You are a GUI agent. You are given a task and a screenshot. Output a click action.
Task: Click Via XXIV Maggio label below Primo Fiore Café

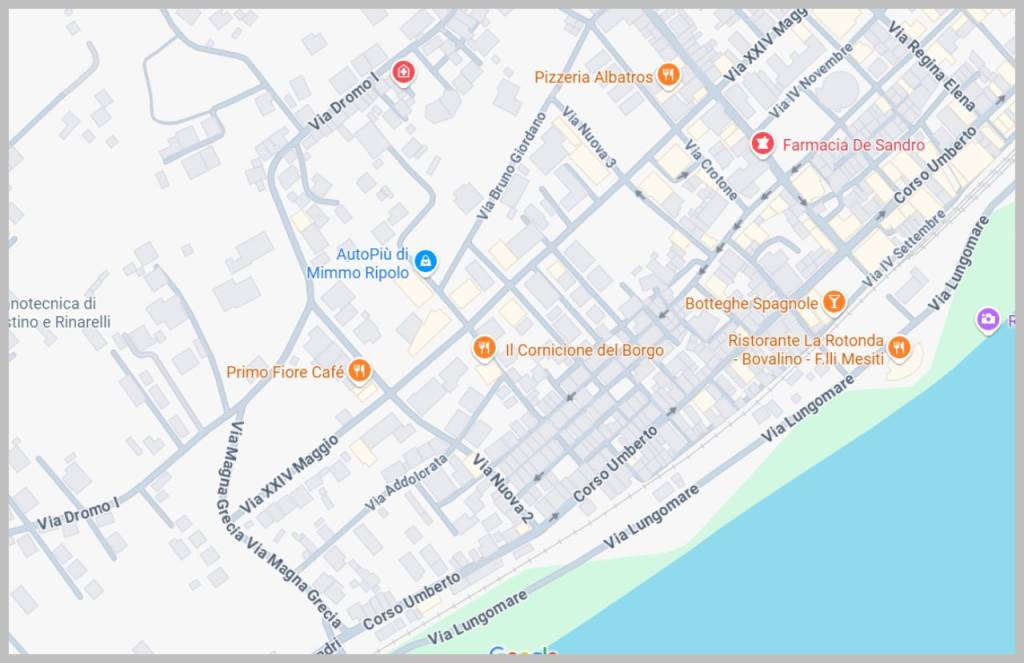[289, 474]
